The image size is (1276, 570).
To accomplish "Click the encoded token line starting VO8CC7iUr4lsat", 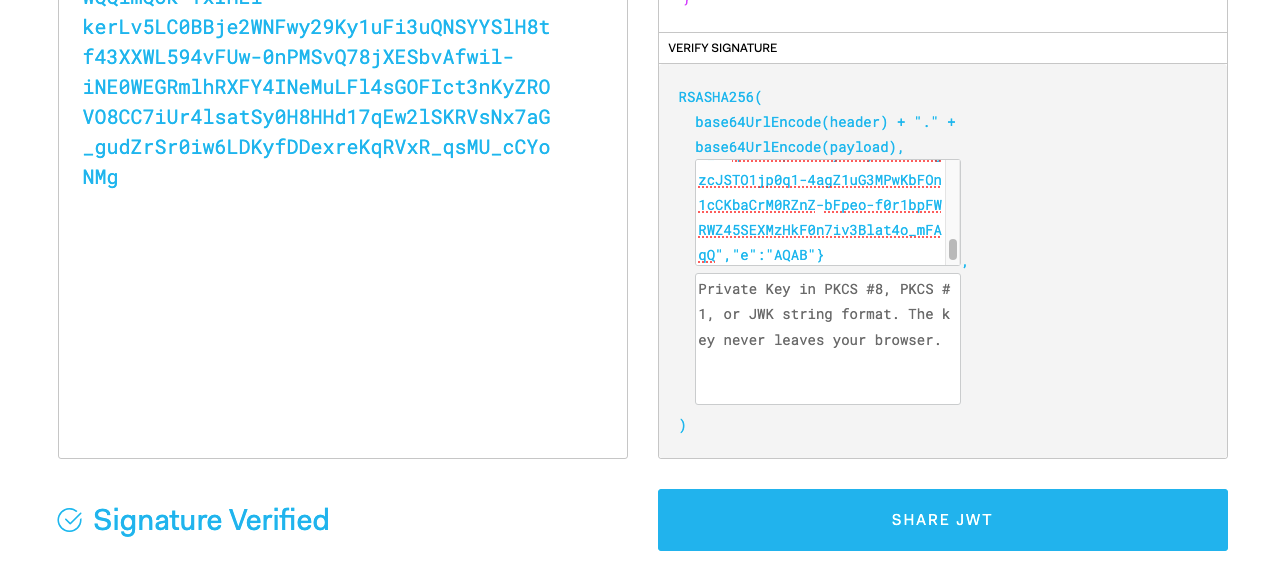I will 316,117.
